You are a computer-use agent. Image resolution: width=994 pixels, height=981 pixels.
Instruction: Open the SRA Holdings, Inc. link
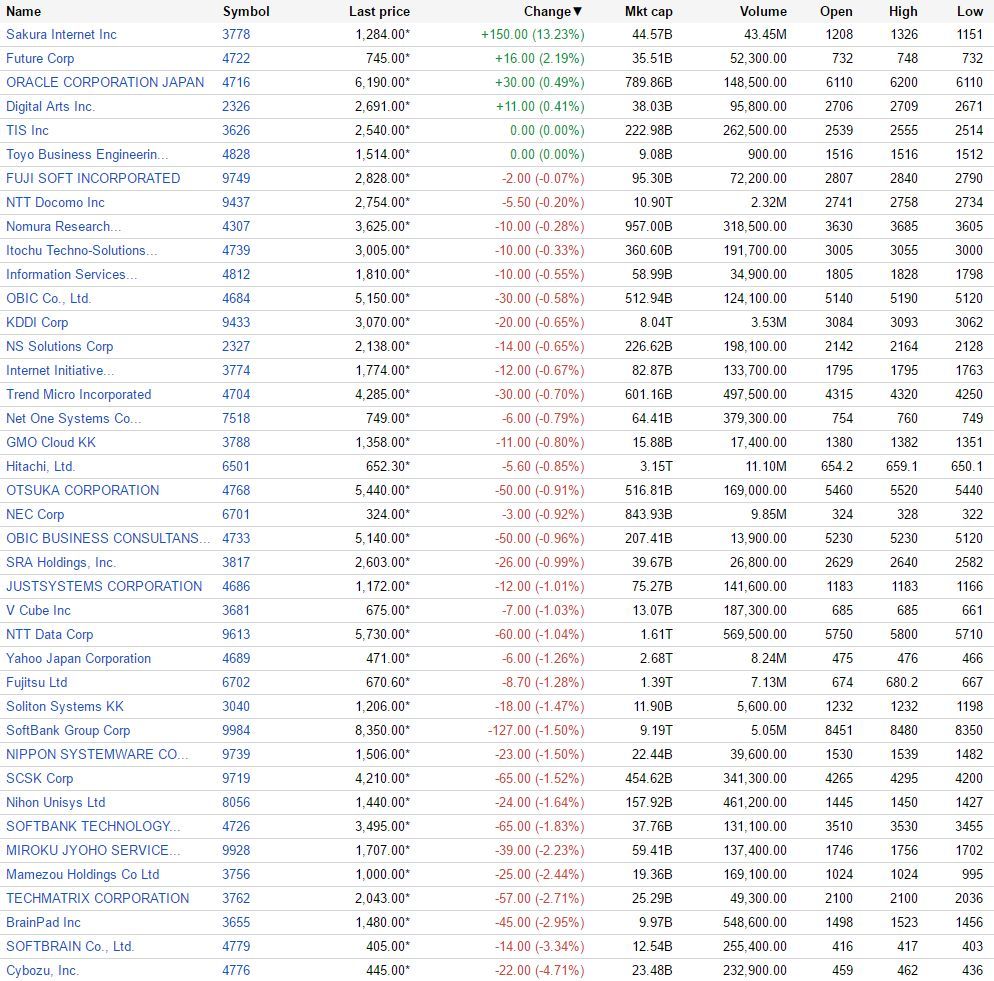click(61, 562)
